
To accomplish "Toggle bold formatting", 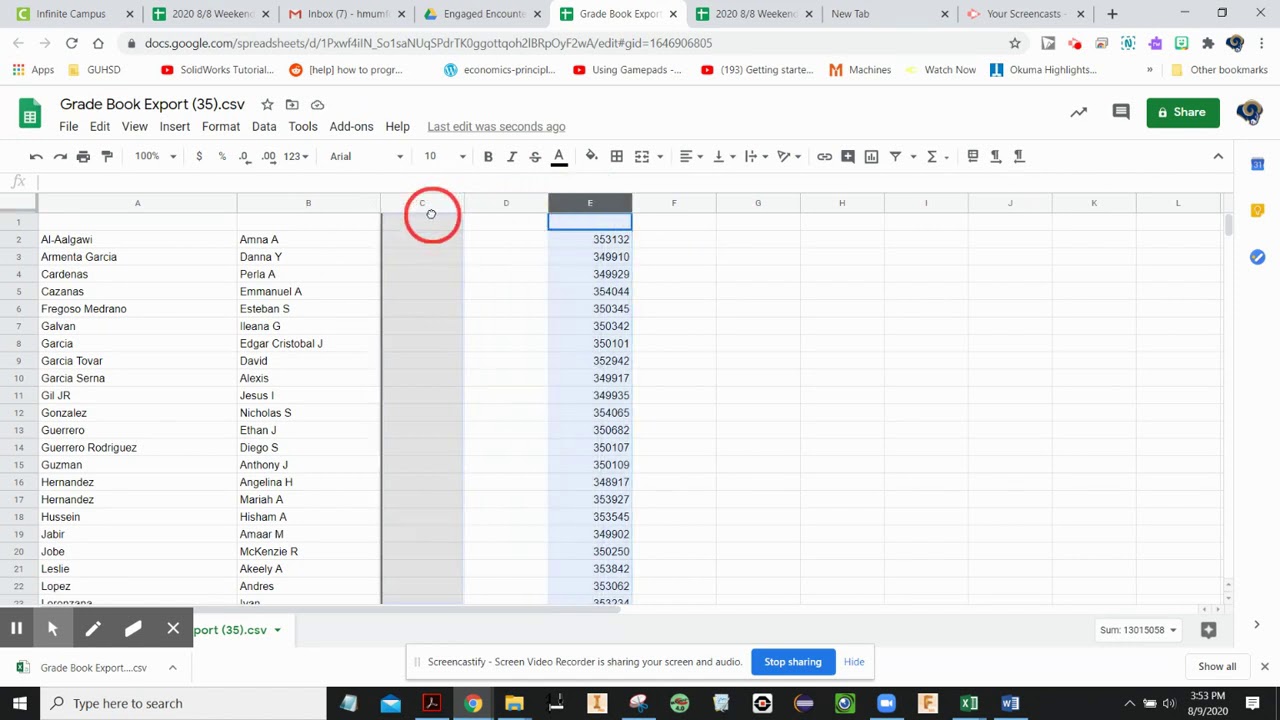I will (488, 156).
